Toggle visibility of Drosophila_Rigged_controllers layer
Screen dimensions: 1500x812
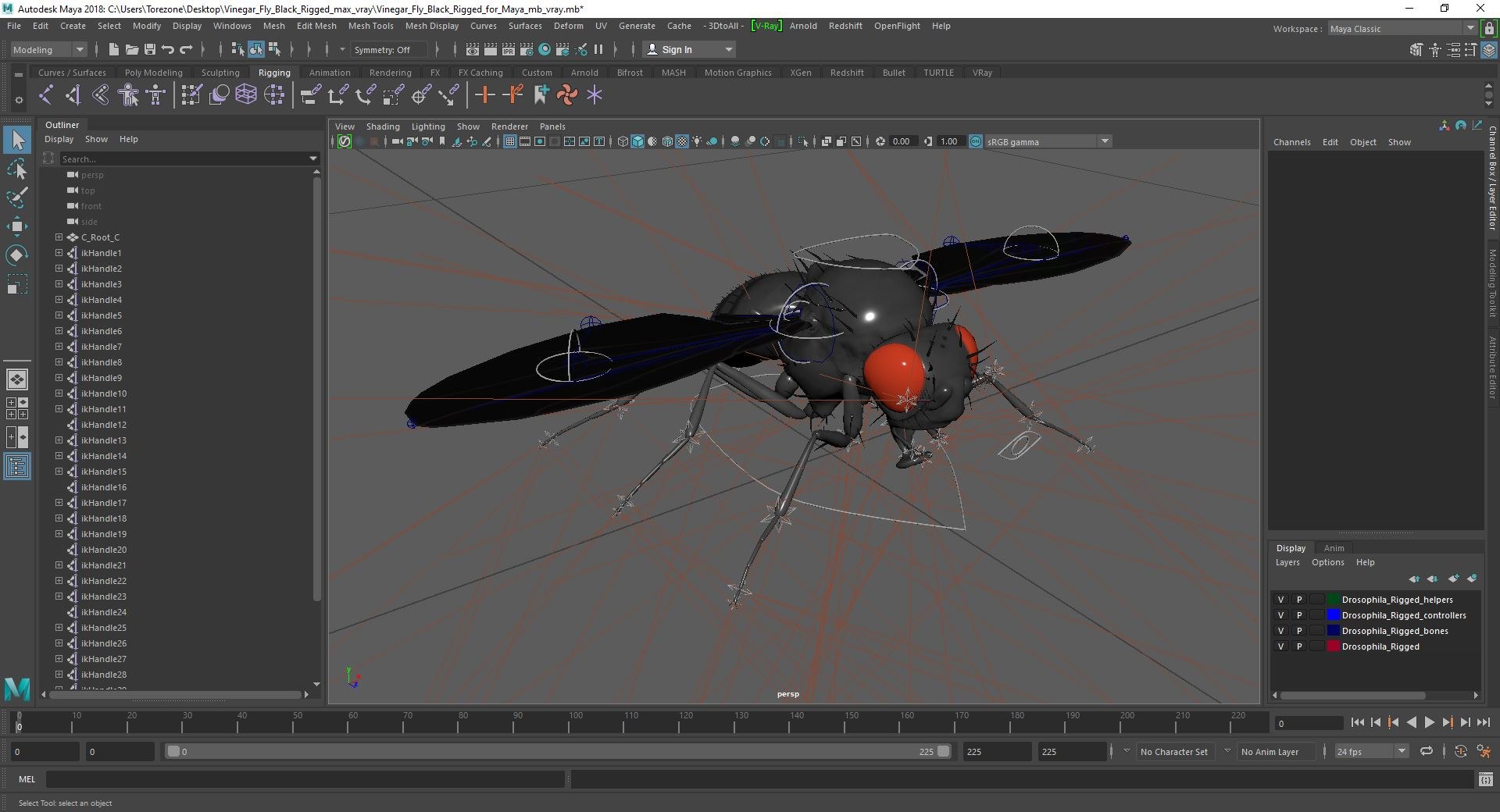click(x=1280, y=615)
